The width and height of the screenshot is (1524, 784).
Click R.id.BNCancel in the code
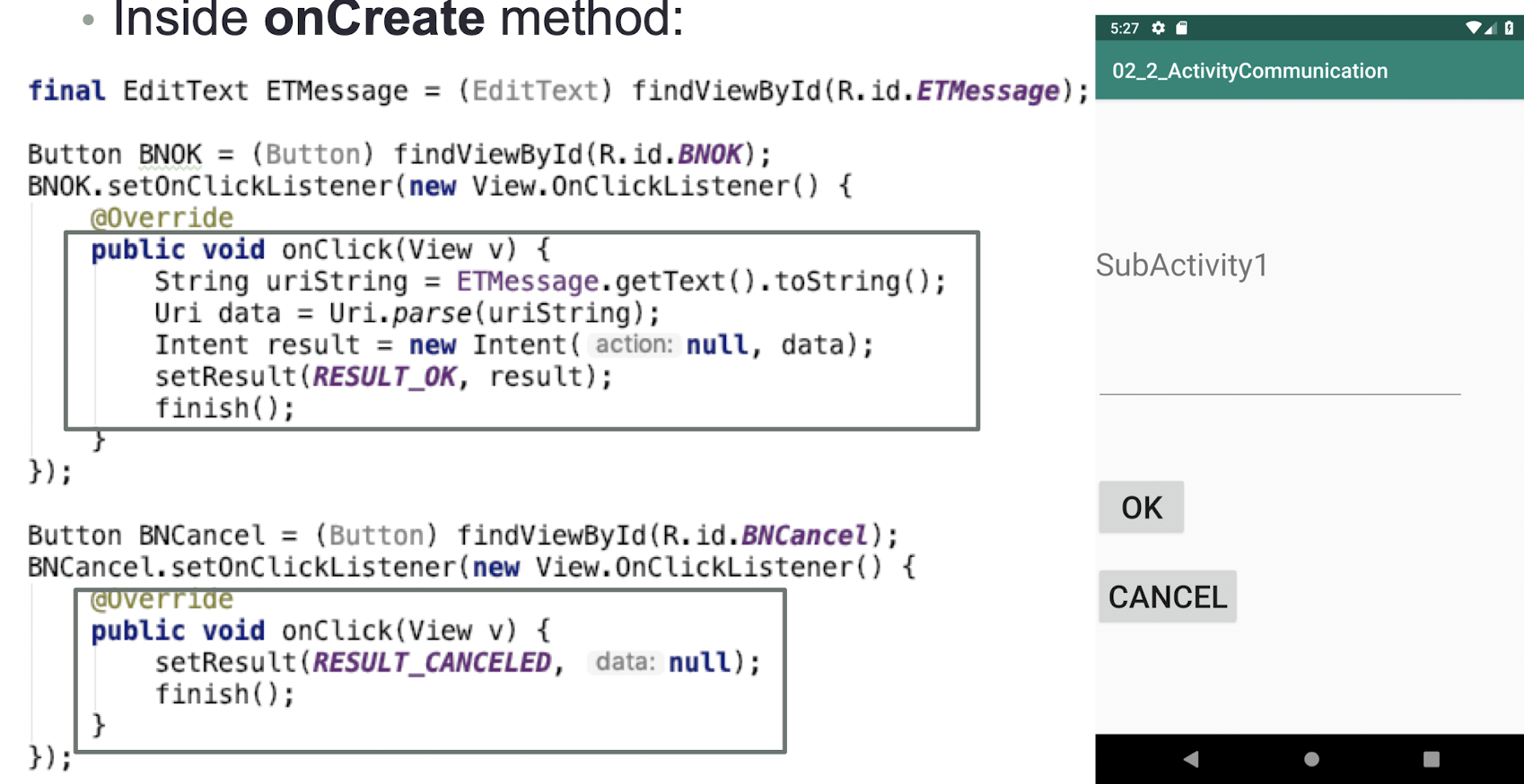[765, 536]
